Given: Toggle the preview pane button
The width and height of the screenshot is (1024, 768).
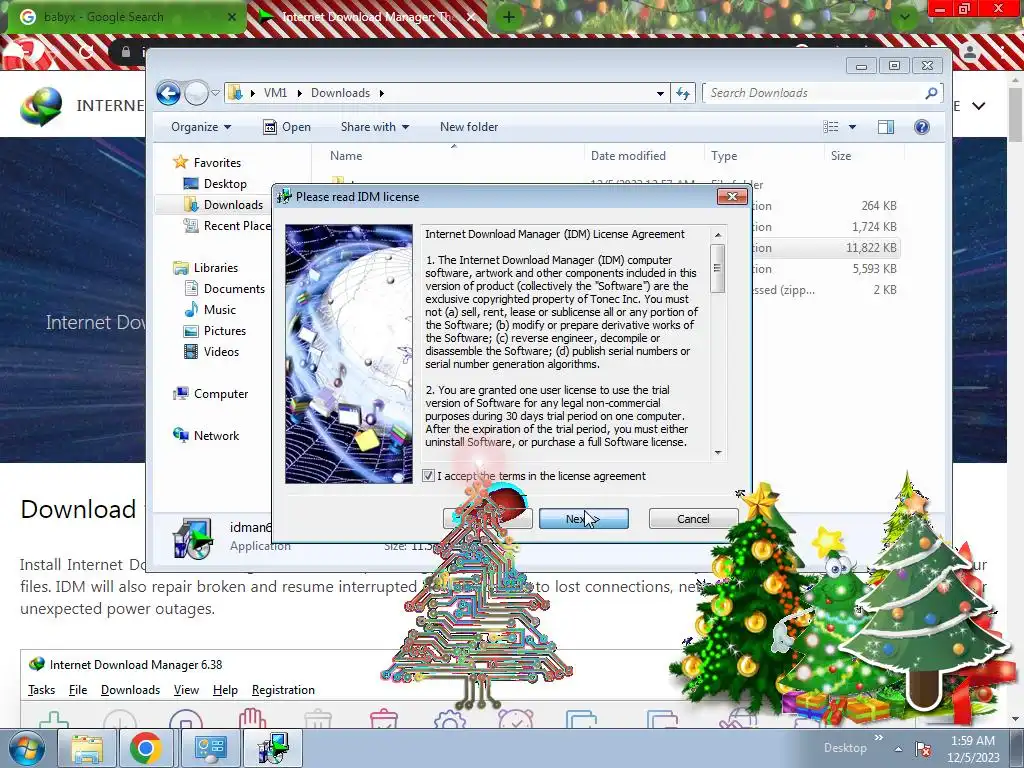Looking at the screenshot, I should click(886, 127).
